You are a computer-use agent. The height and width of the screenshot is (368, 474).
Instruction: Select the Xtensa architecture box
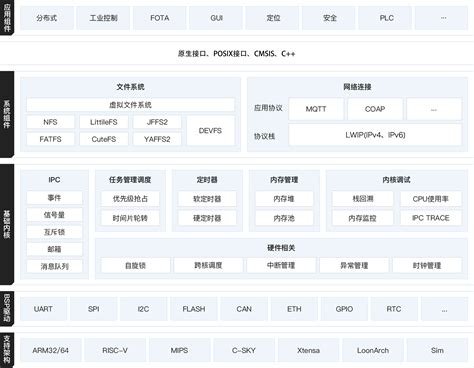click(x=309, y=350)
